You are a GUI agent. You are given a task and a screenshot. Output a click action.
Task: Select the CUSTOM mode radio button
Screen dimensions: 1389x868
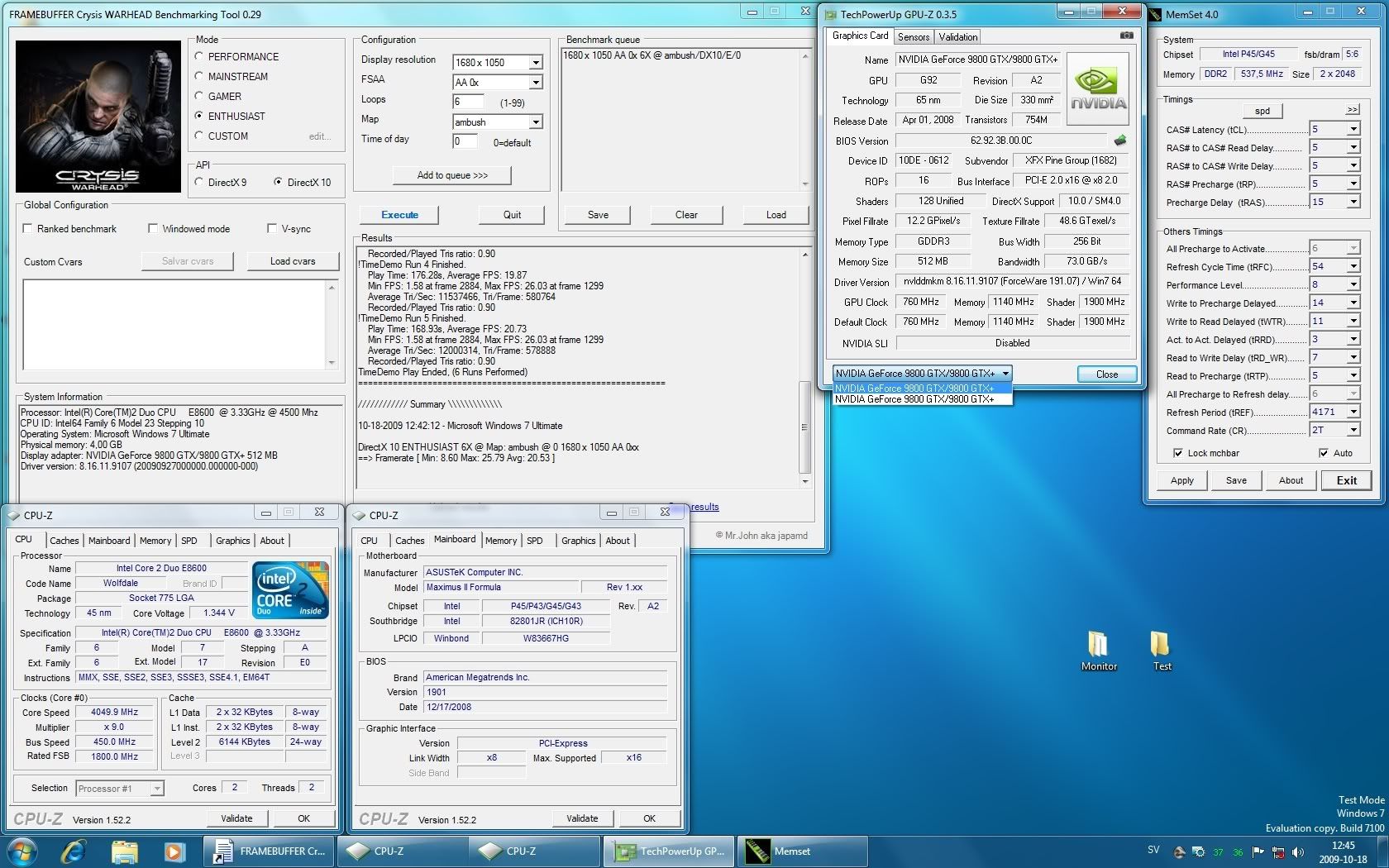(198, 136)
